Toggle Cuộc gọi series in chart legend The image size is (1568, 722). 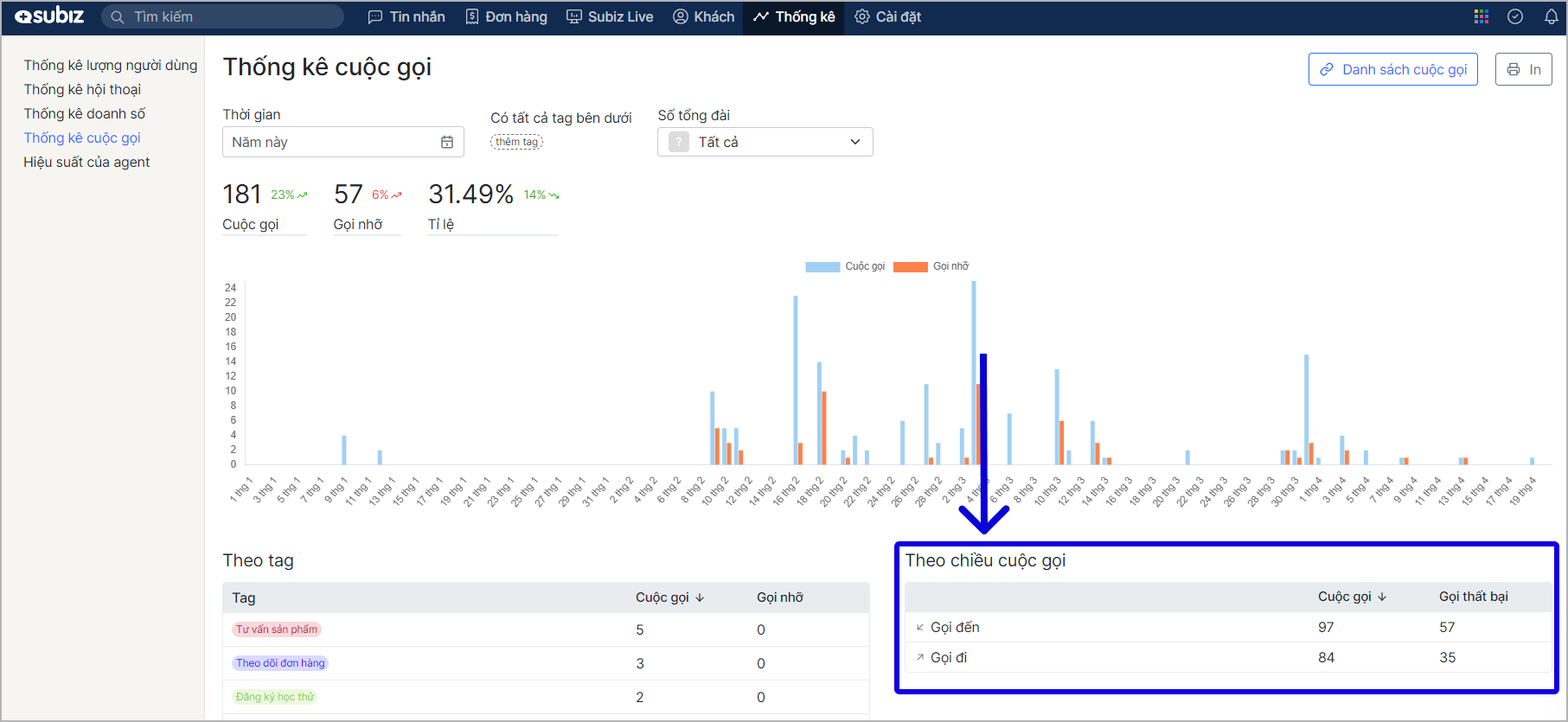tap(845, 266)
